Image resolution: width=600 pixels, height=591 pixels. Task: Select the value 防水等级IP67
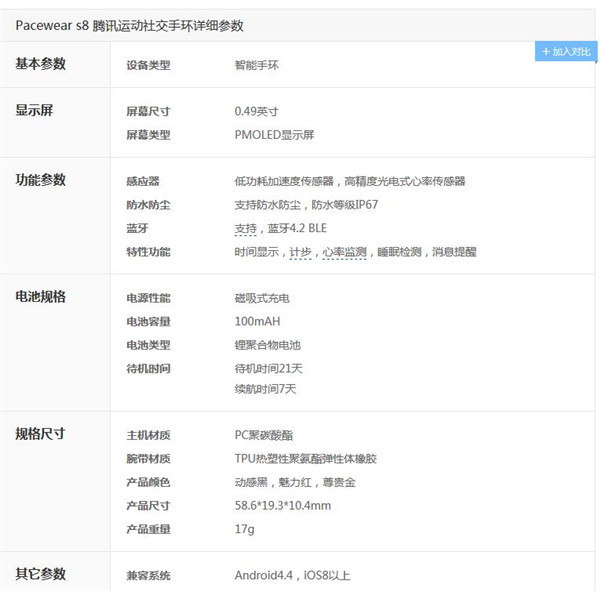pyautogui.click(x=345, y=205)
